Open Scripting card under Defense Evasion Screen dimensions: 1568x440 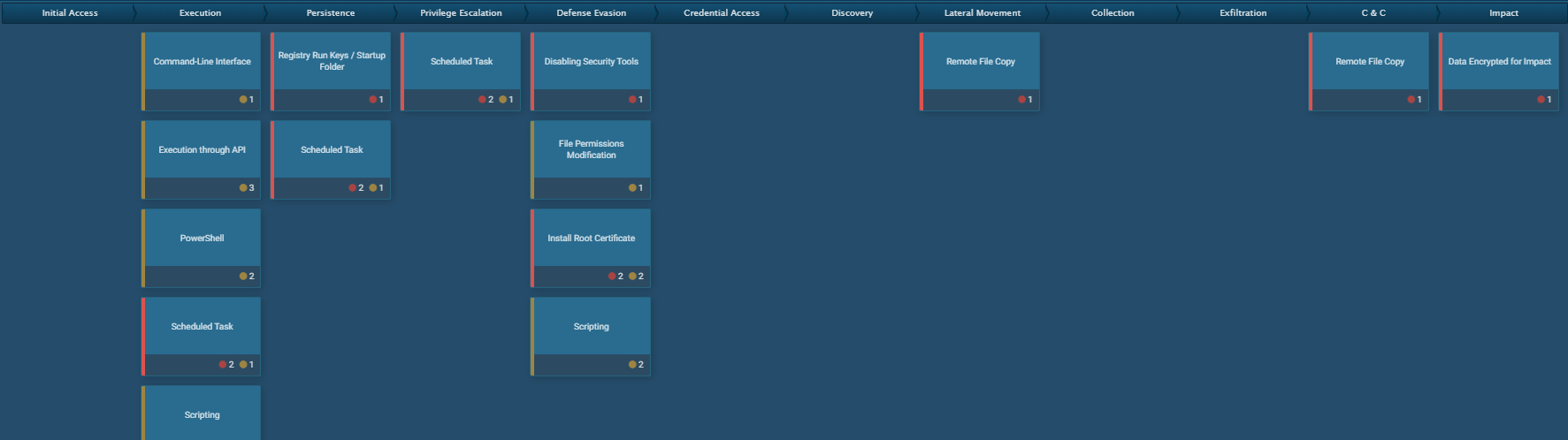pos(591,327)
